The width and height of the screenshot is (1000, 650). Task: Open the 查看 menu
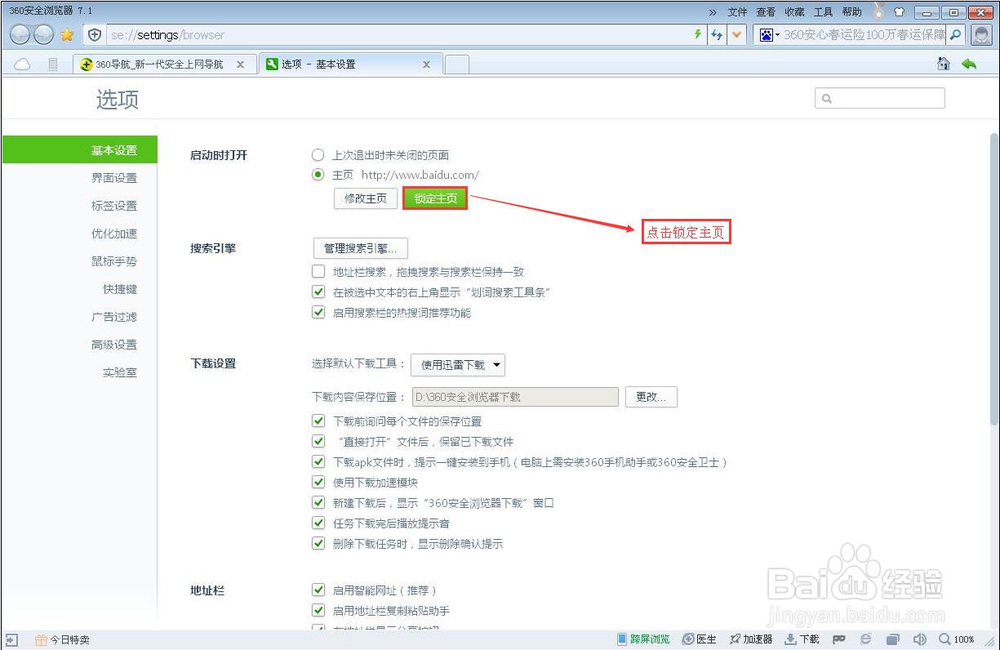[x=766, y=12]
